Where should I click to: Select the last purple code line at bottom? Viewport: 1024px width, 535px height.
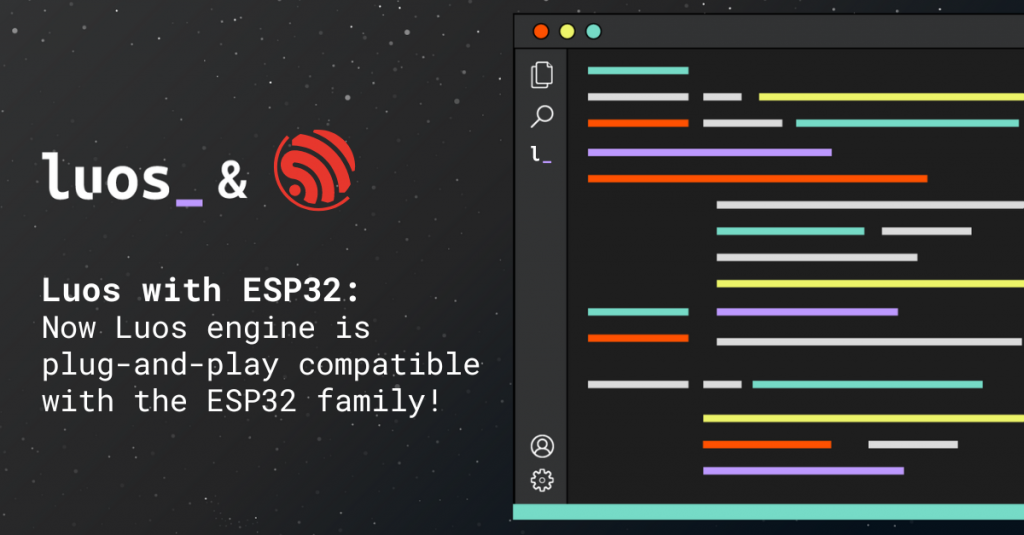[x=803, y=470]
